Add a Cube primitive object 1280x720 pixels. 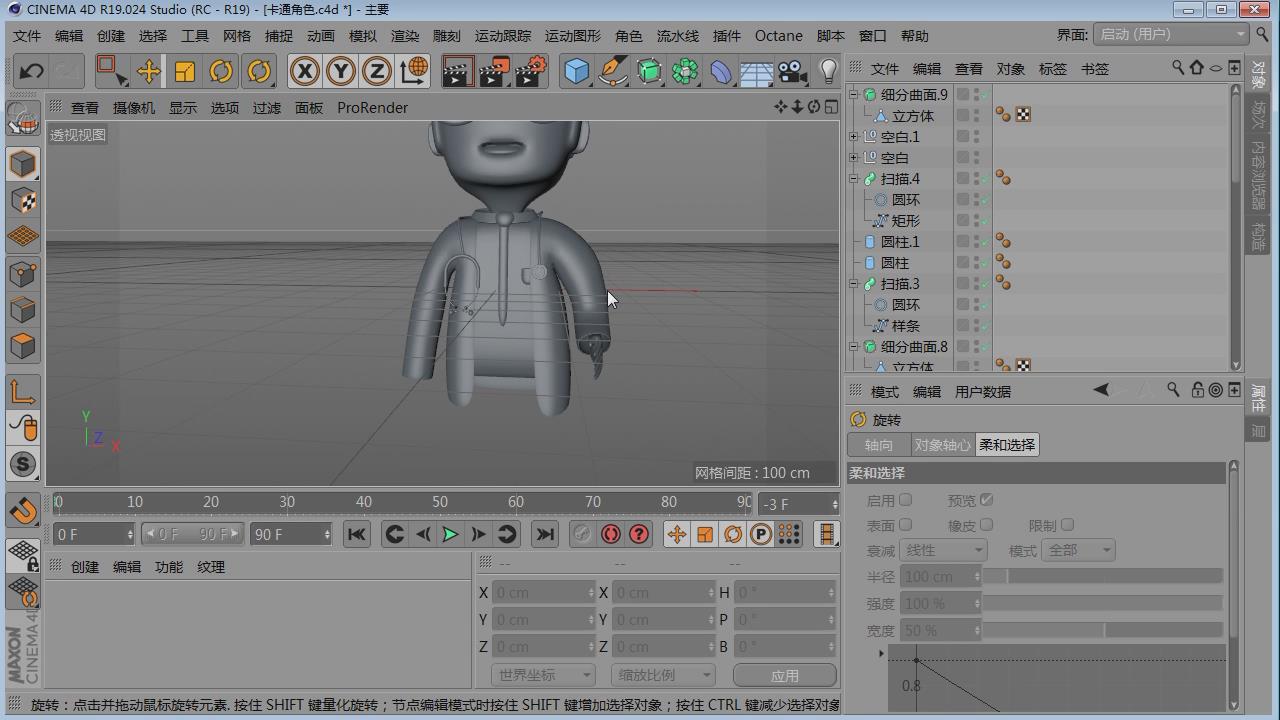pyautogui.click(x=577, y=71)
